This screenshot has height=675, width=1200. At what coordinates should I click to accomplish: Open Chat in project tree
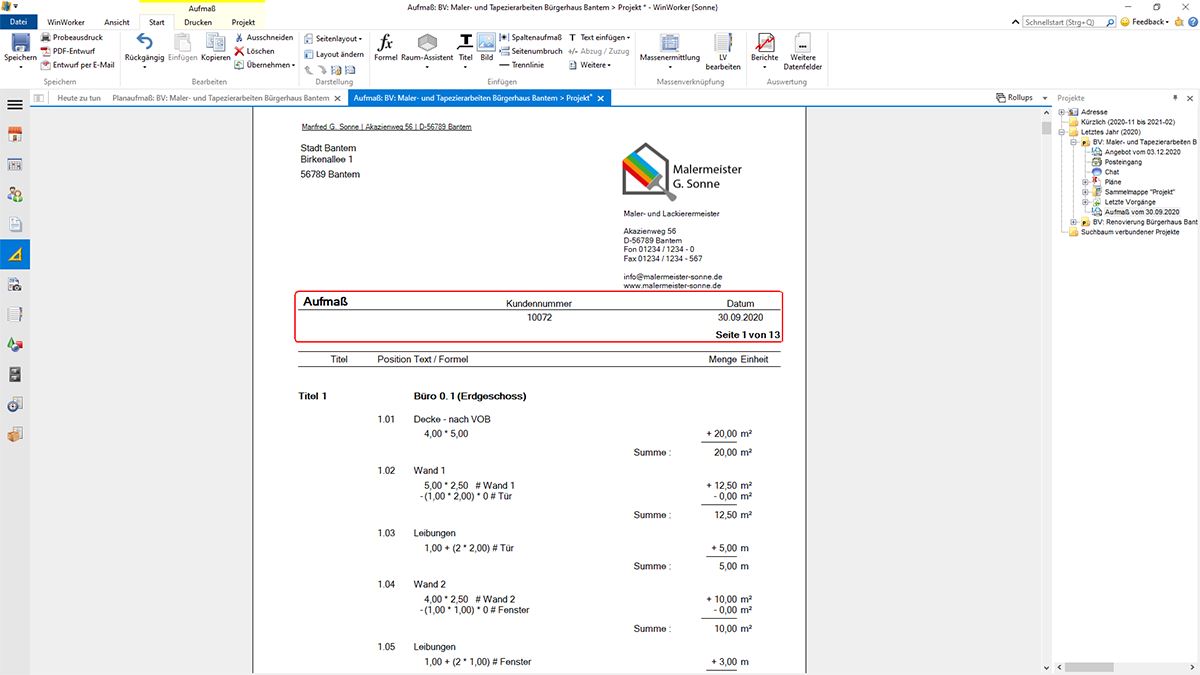coord(1111,172)
